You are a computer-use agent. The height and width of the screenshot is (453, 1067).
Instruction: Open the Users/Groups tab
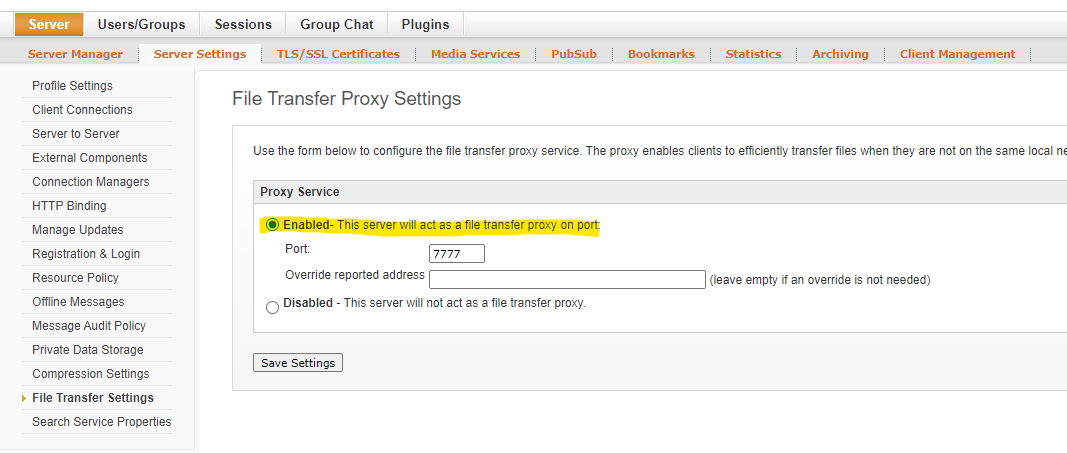coord(142,24)
